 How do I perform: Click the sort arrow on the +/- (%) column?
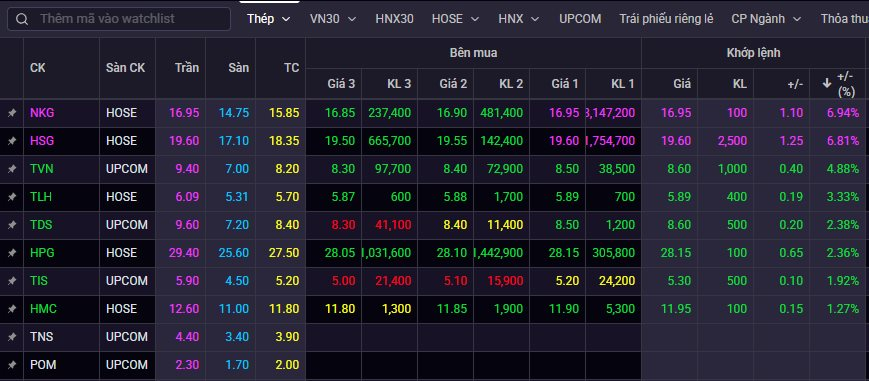coord(826,83)
